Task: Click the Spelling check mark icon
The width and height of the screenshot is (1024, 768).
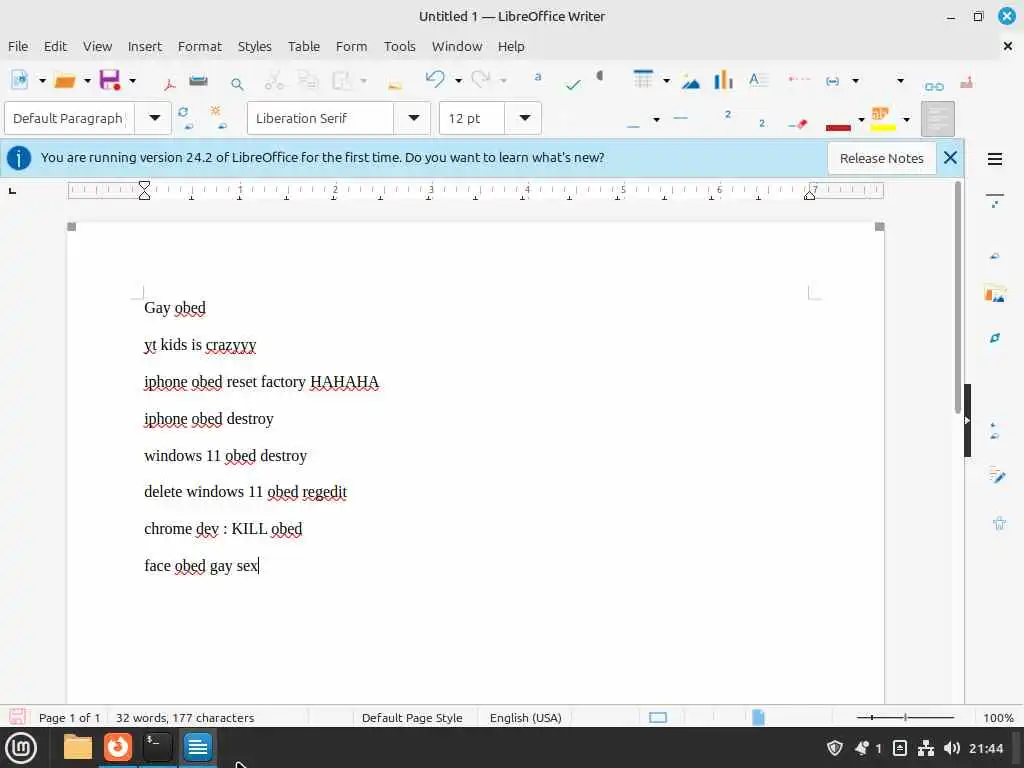Action: point(573,84)
